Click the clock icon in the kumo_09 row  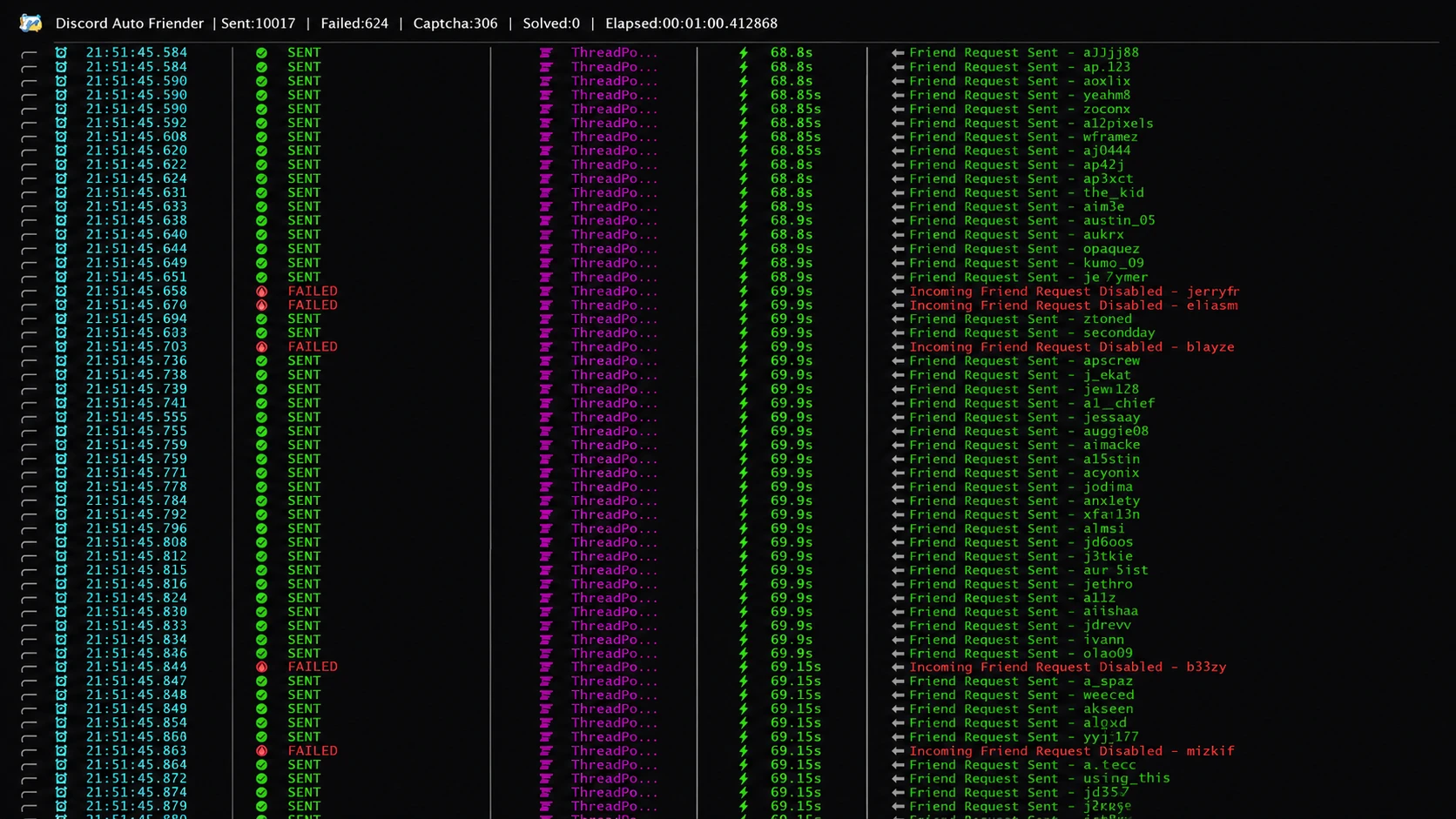[61, 263]
